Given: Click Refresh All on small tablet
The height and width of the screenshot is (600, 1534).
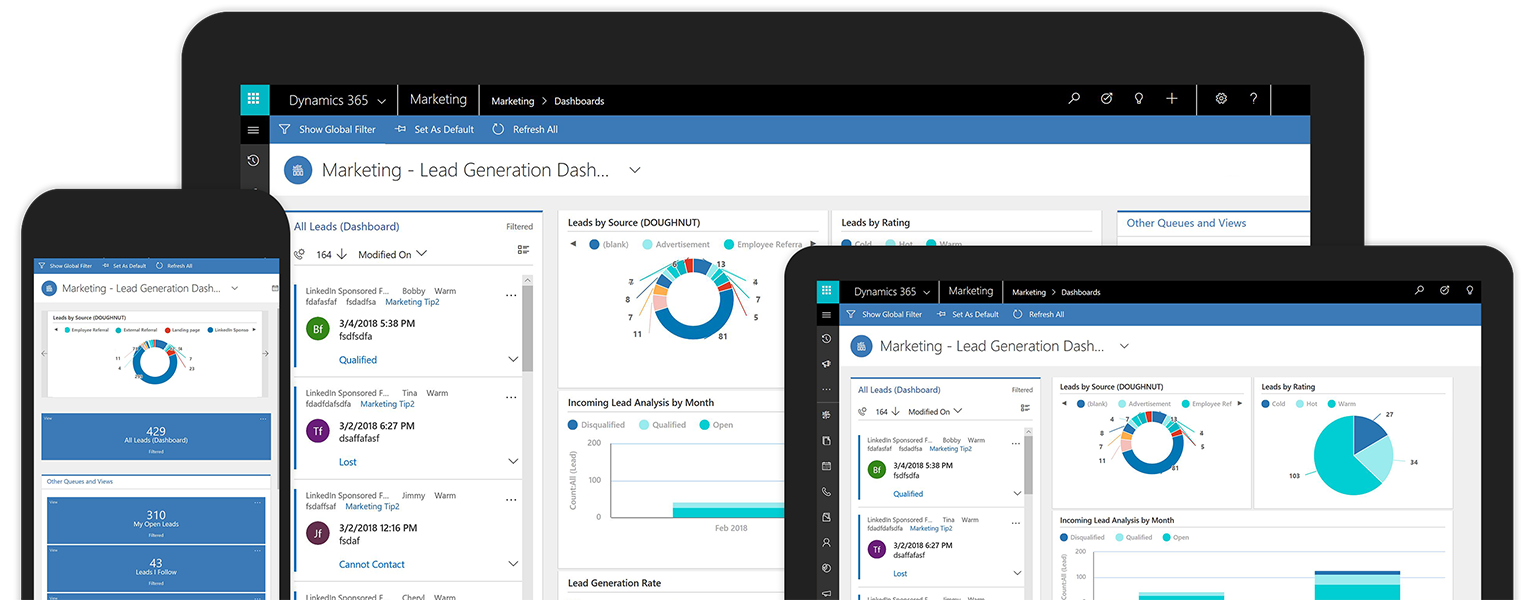Looking at the screenshot, I should click(1039, 314).
